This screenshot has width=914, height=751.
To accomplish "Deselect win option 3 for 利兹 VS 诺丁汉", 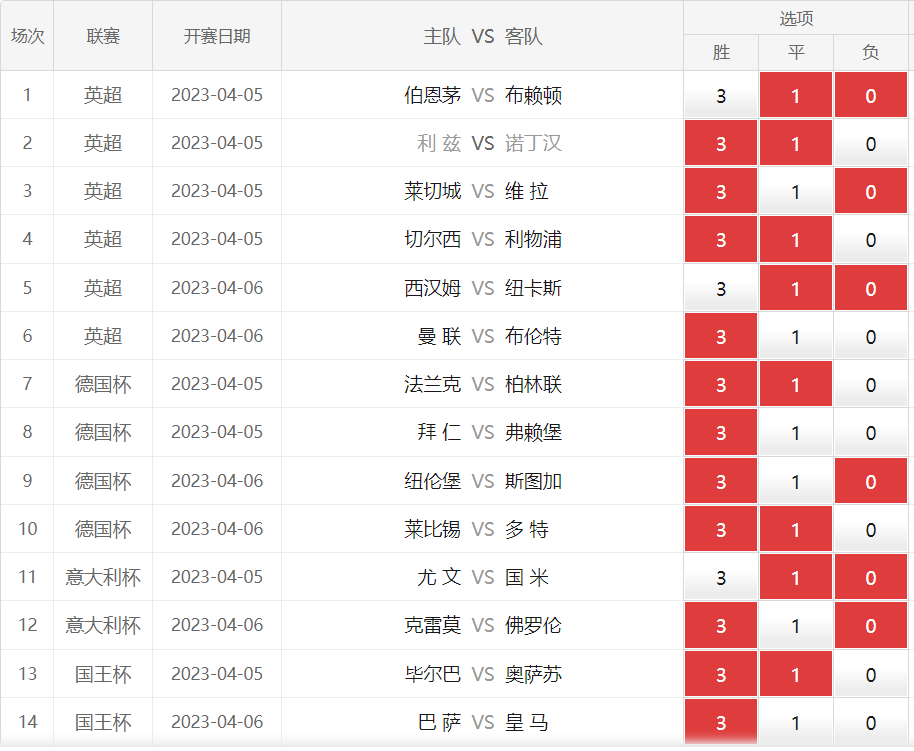I will [x=721, y=143].
